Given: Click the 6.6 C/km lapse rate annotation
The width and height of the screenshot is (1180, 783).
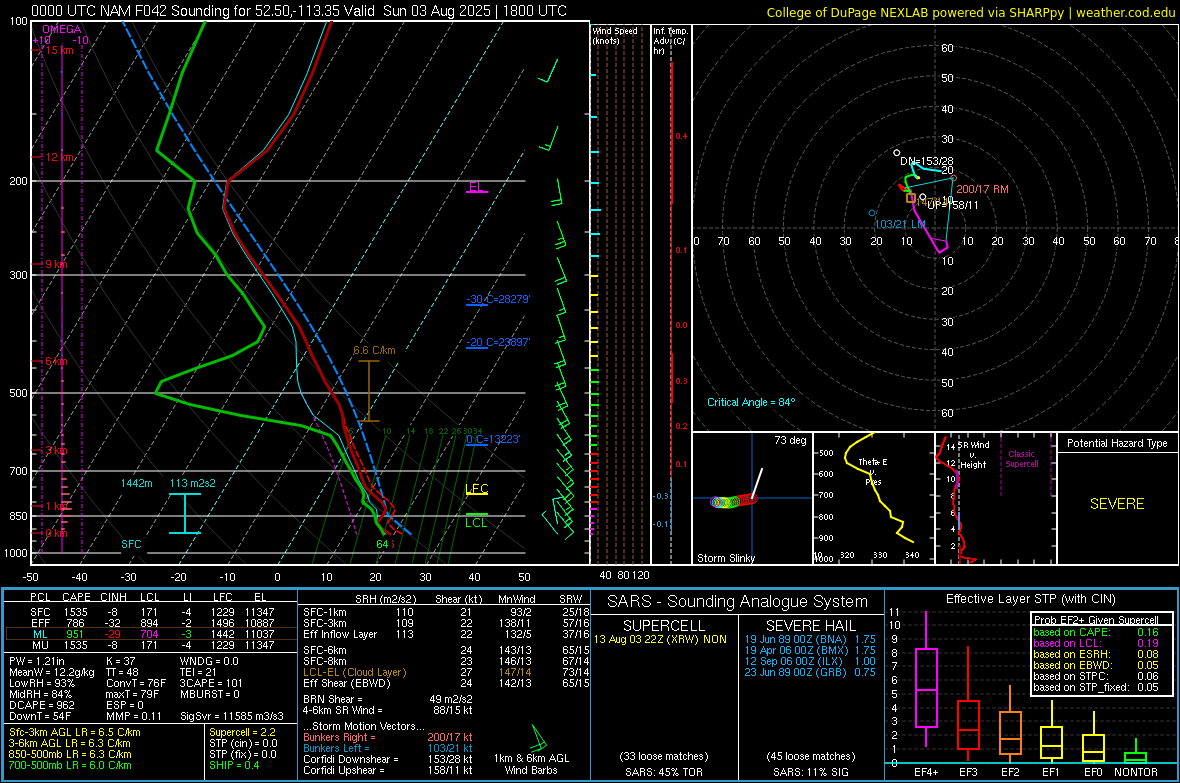Looking at the screenshot, I should point(374,350).
